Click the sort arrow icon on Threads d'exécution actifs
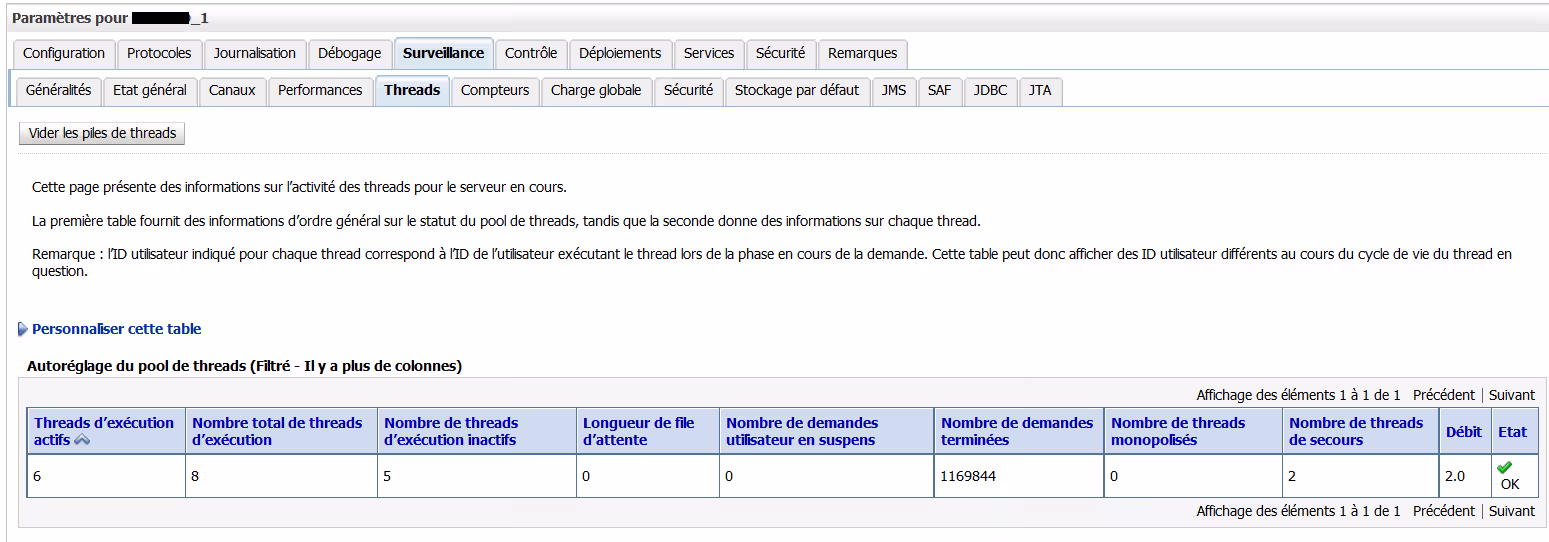1549x542 pixels. pyautogui.click(x=82, y=441)
